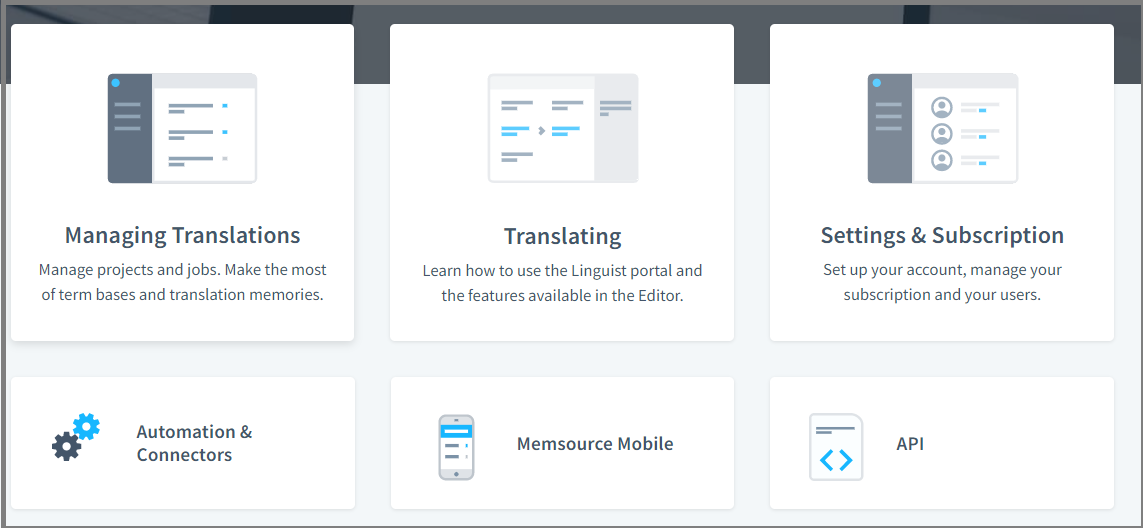Open the API label link
The width and height of the screenshot is (1143, 528).
pyautogui.click(x=910, y=444)
